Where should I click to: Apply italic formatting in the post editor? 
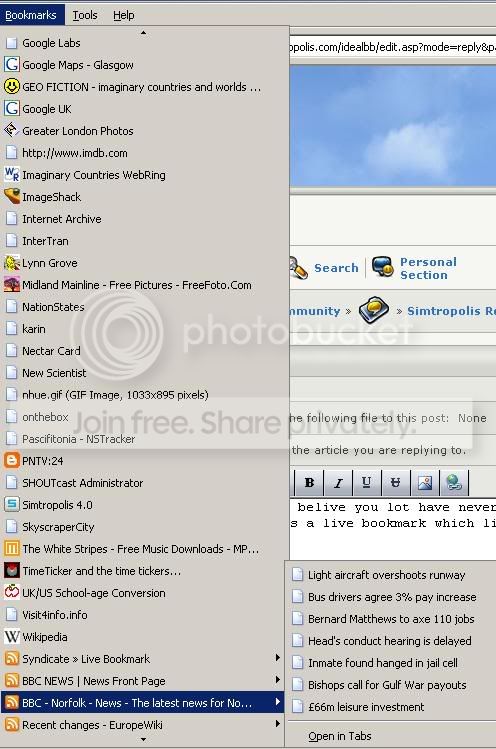click(338, 483)
